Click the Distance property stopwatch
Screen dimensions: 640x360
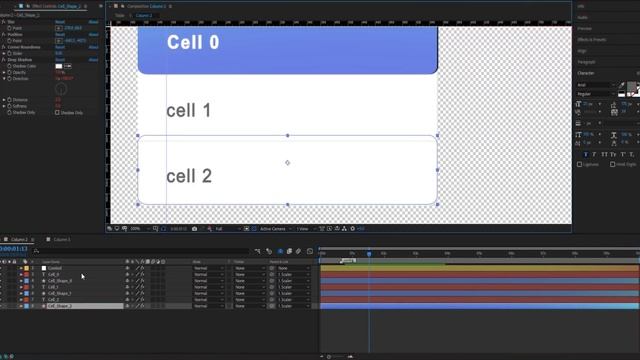pos(9,100)
